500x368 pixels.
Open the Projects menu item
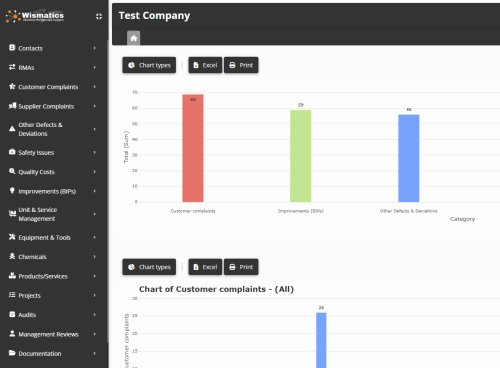pyautogui.click(x=53, y=295)
